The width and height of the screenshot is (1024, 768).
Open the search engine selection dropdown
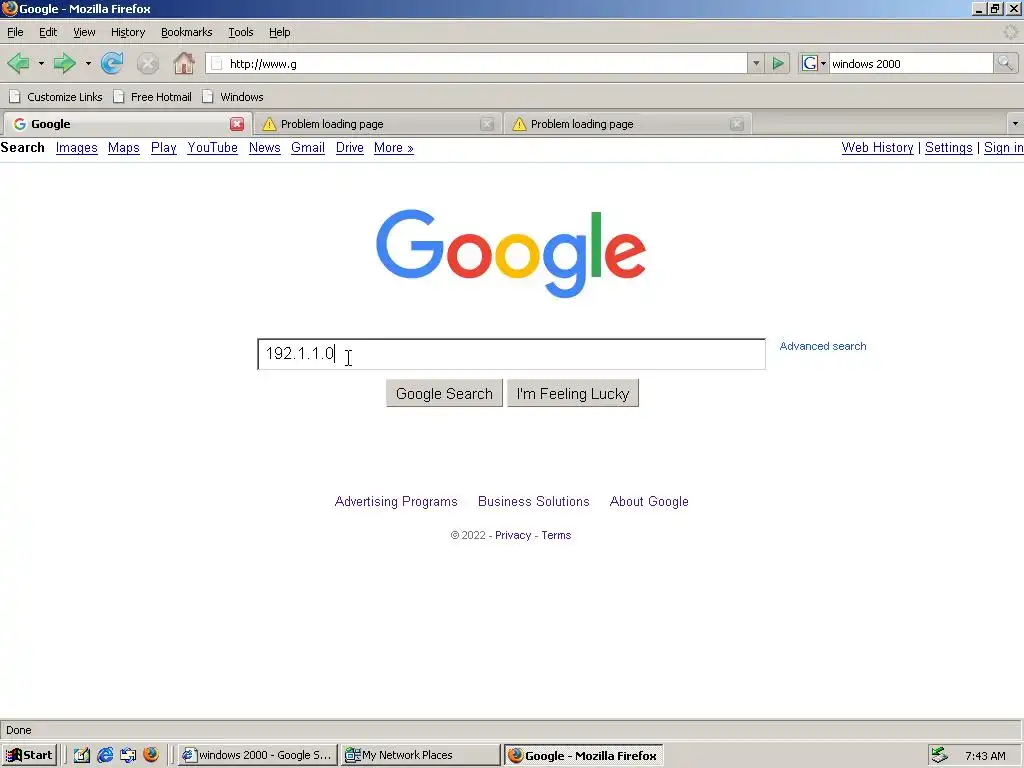(824, 63)
